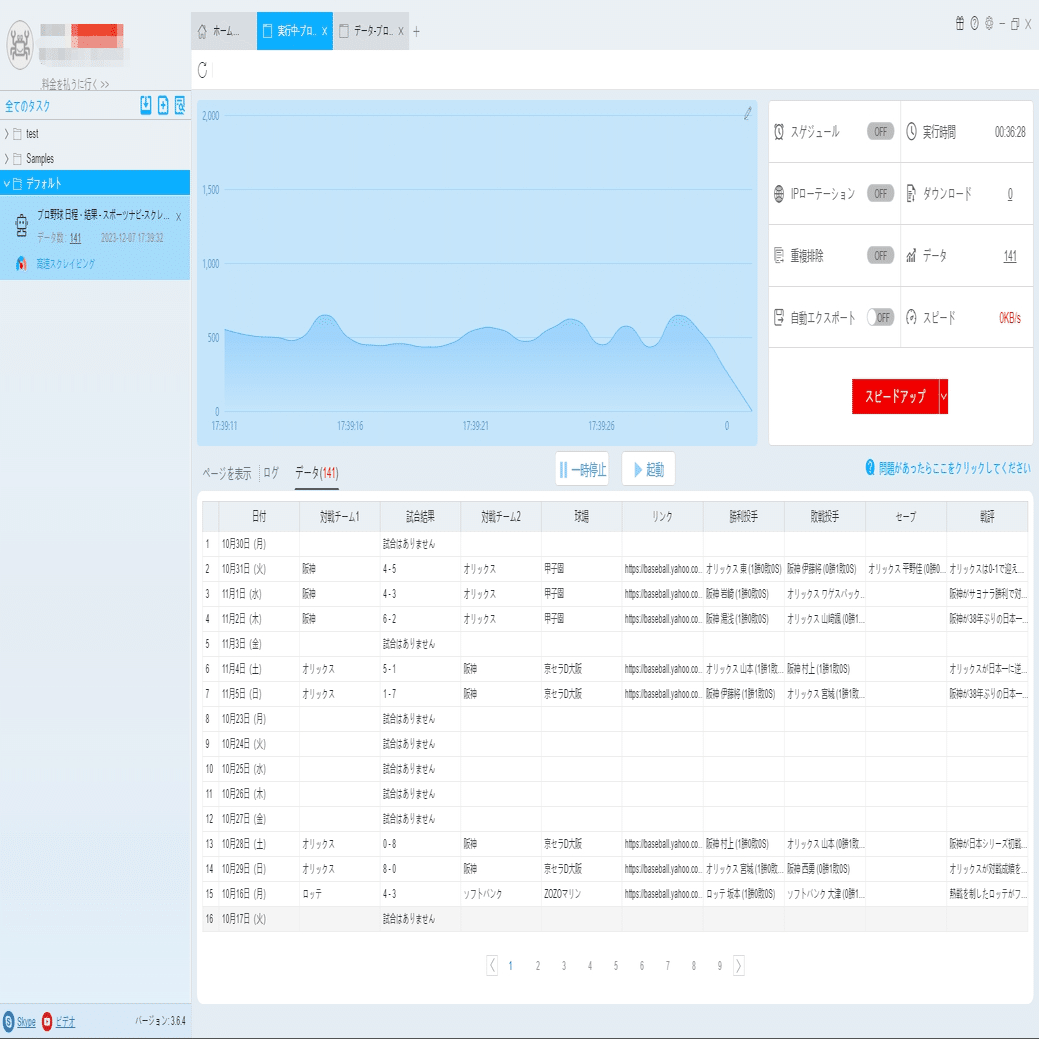Open the settings gear in the title bar
Image resolution: width=1039 pixels, height=1039 pixels.
tap(989, 24)
